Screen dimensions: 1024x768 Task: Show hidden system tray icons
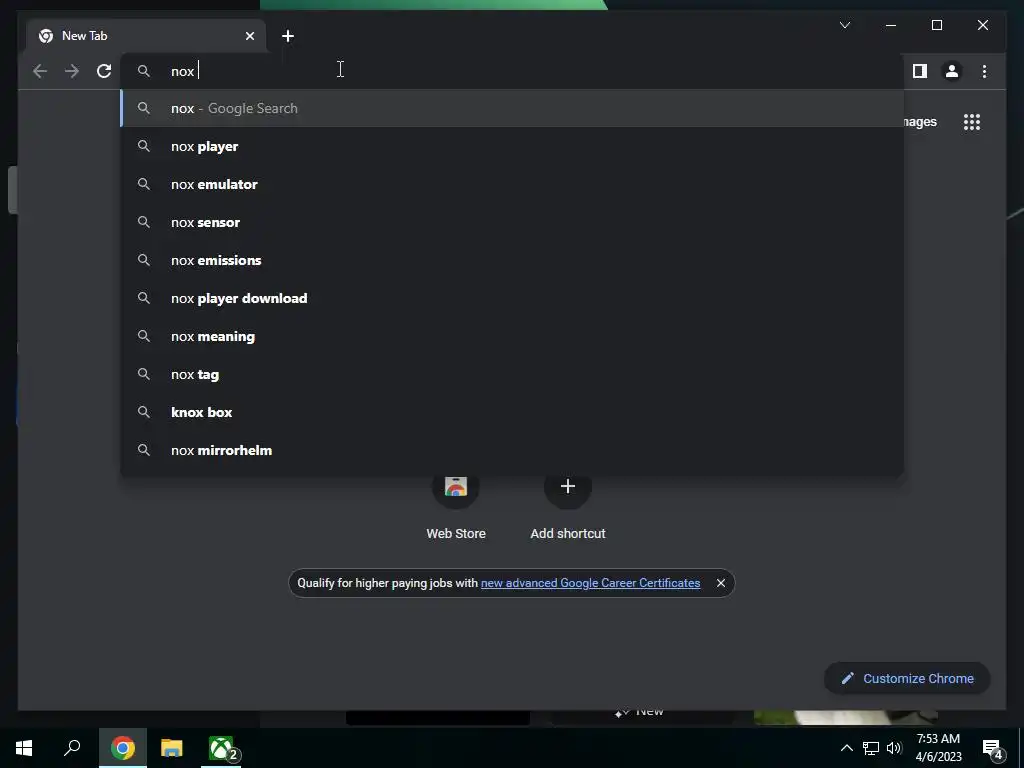click(846, 748)
